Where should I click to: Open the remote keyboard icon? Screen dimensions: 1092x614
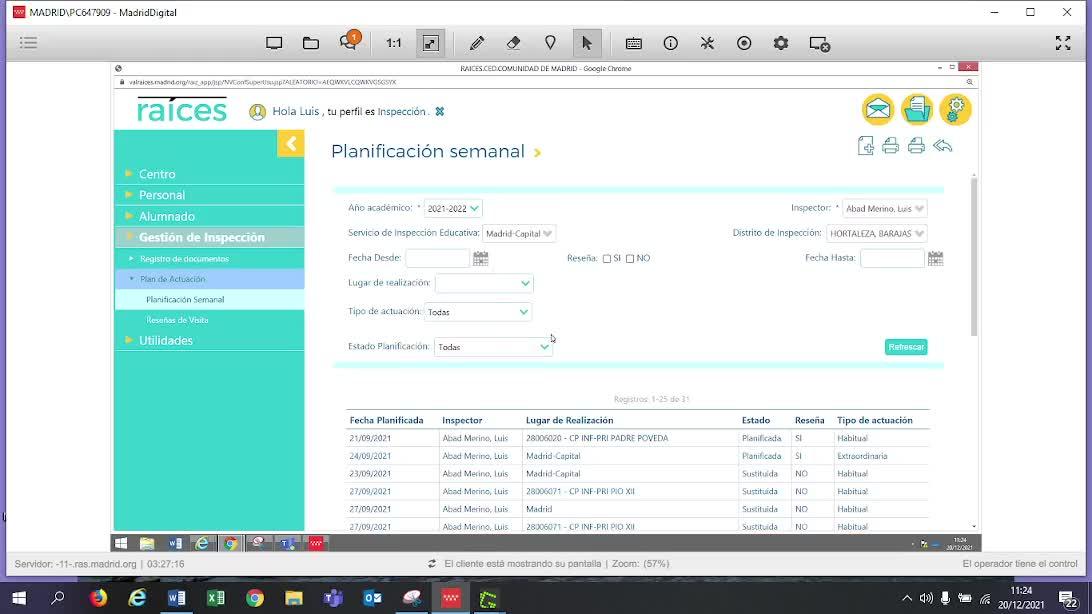point(634,43)
